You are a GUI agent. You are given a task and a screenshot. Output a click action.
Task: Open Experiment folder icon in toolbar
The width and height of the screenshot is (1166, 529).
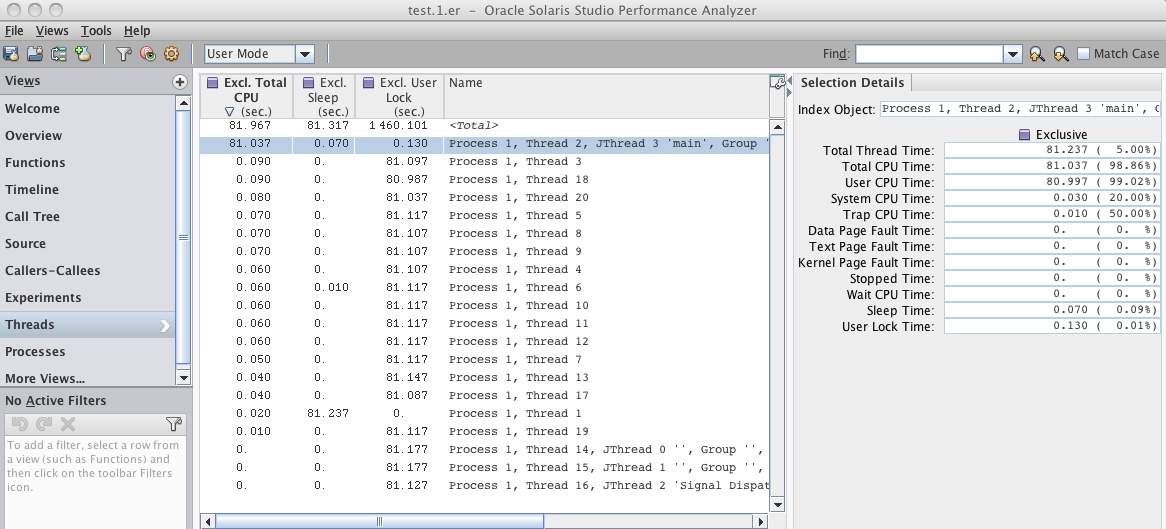point(35,54)
